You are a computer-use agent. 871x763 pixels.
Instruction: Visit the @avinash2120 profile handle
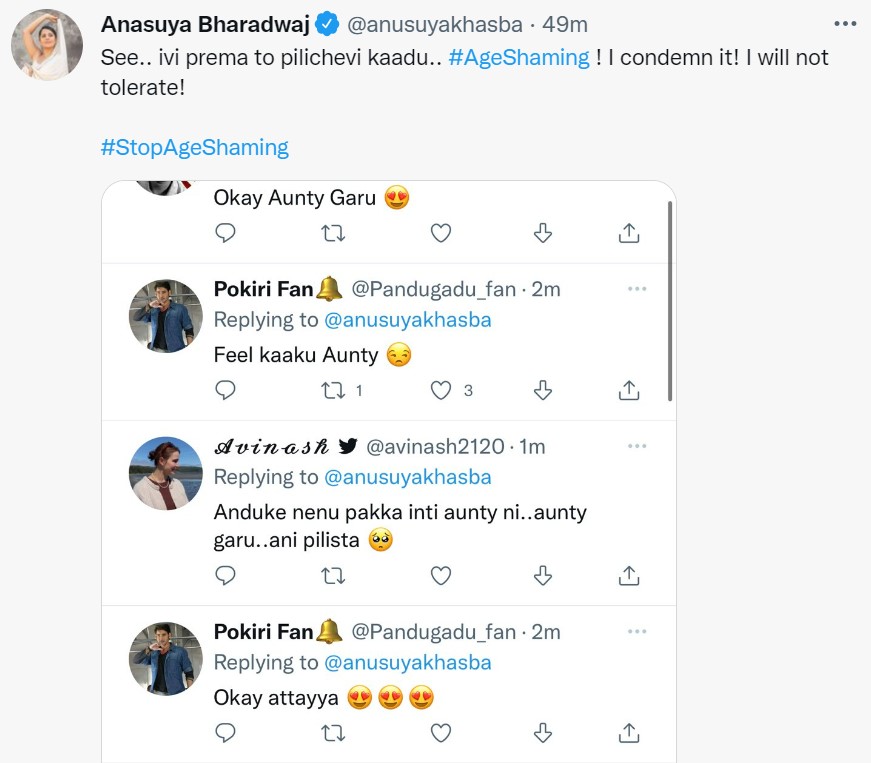coord(435,447)
